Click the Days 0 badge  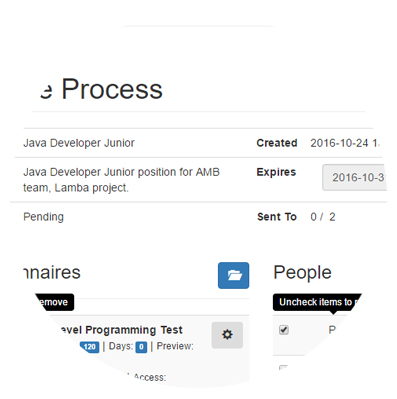tap(141, 347)
